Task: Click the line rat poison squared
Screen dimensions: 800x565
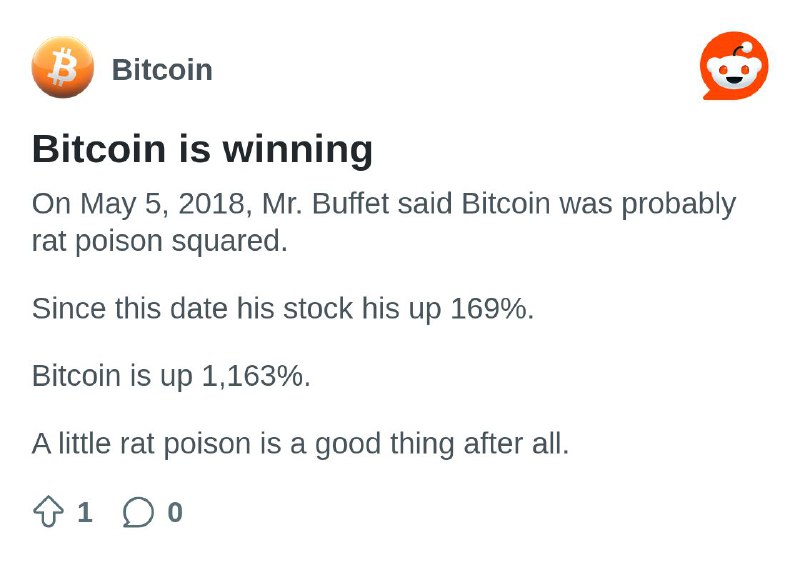Action: pos(160,240)
